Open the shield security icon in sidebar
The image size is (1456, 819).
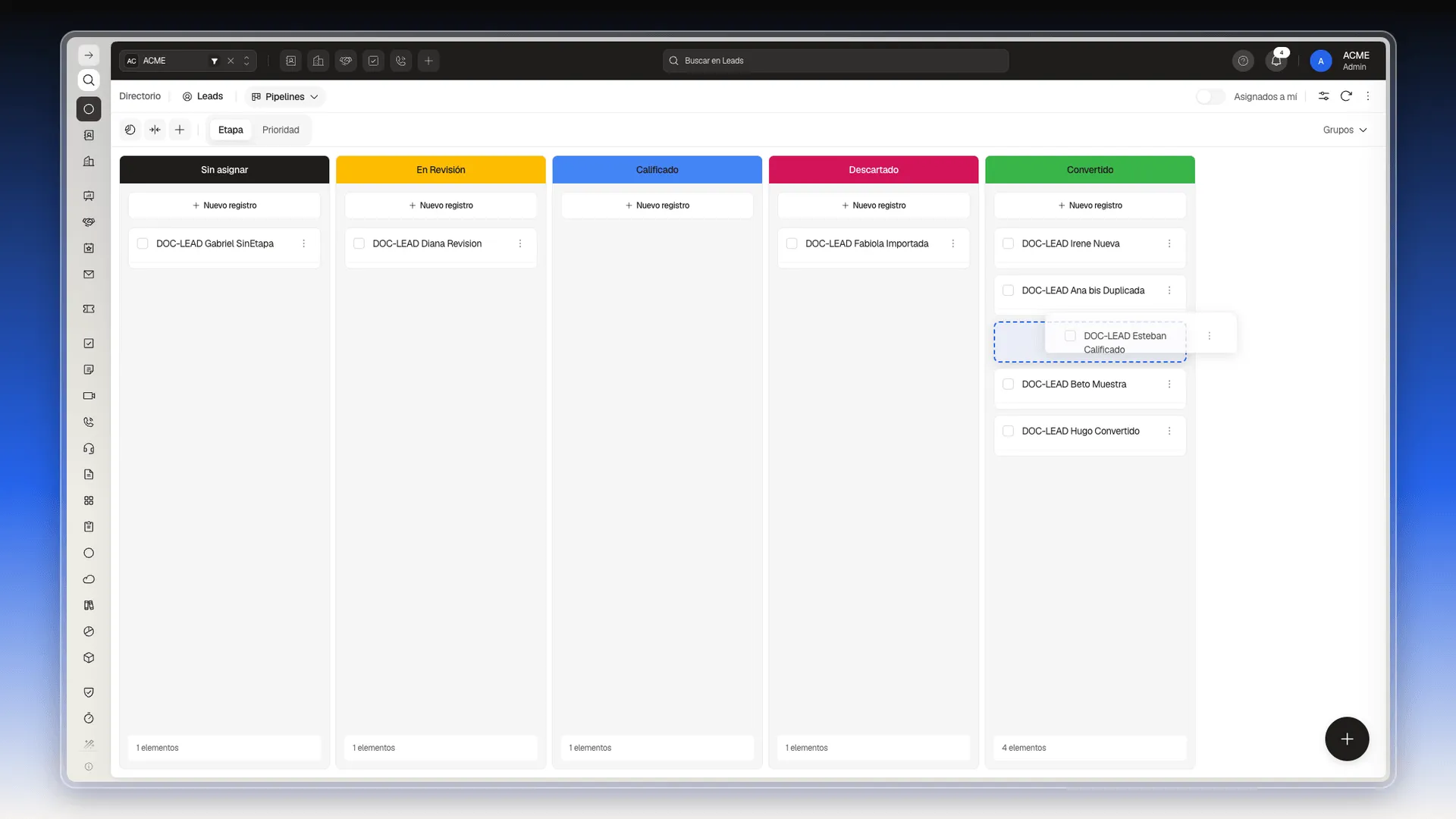point(89,692)
